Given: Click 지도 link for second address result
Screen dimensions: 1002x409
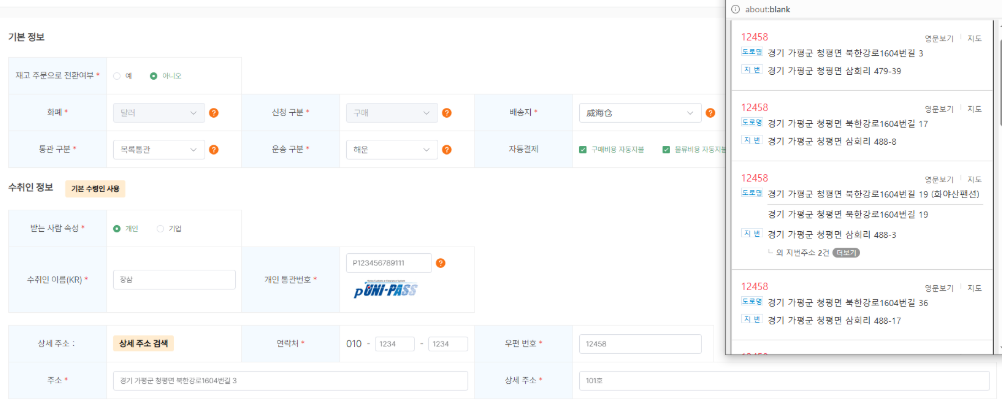Looking at the screenshot, I should tap(974, 107).
